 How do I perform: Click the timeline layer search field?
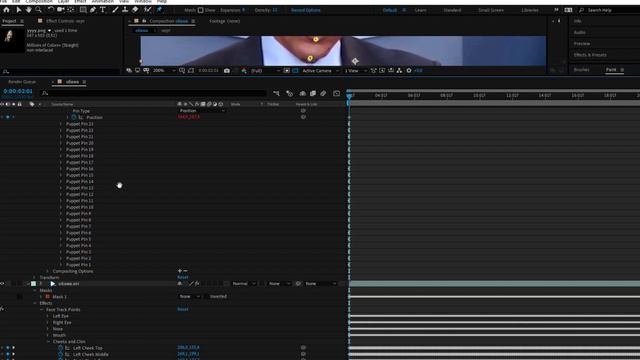click(154, 93)
